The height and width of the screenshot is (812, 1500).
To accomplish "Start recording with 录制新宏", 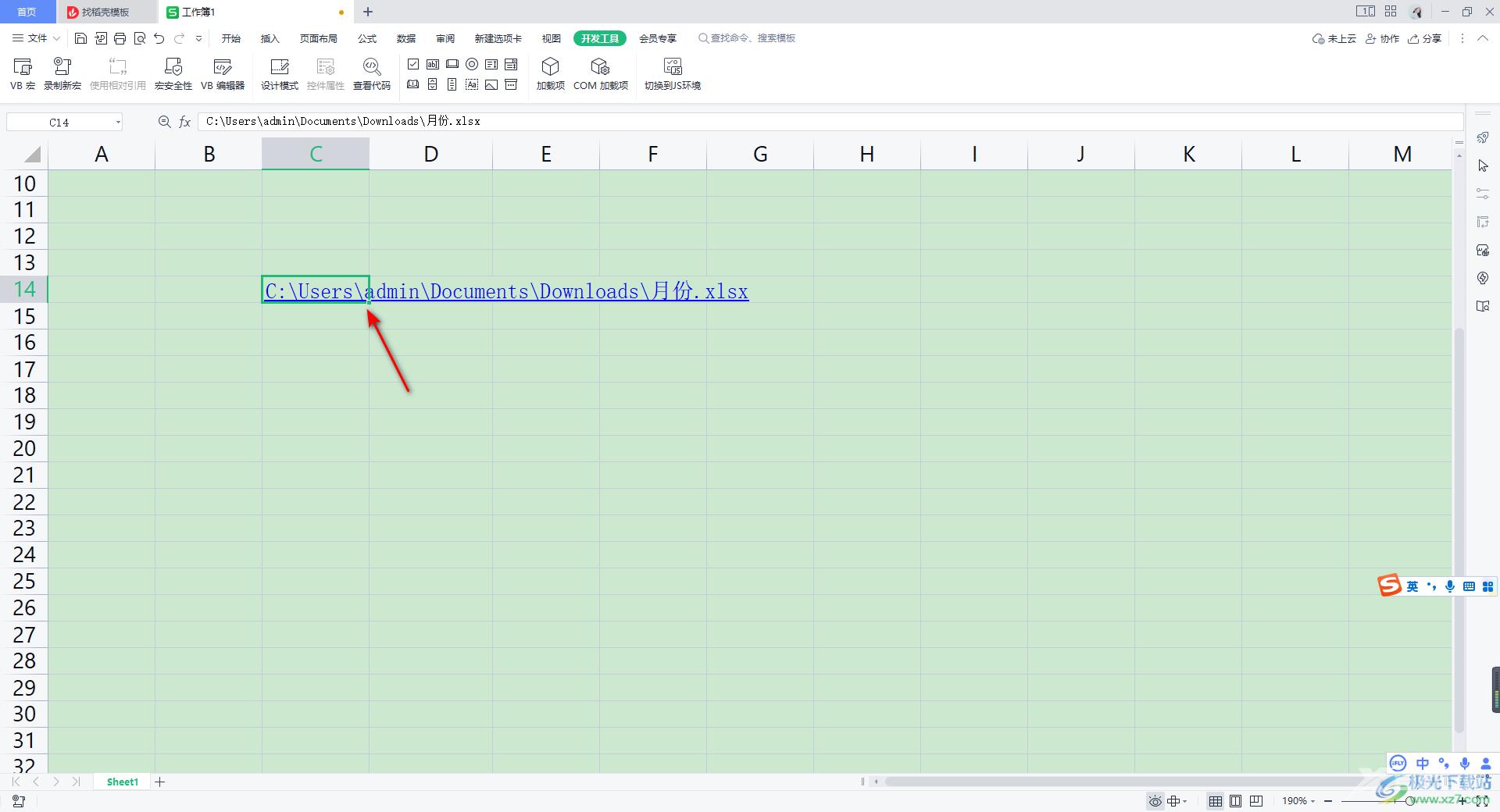I will pyautogui.click(x=62, y=74).
